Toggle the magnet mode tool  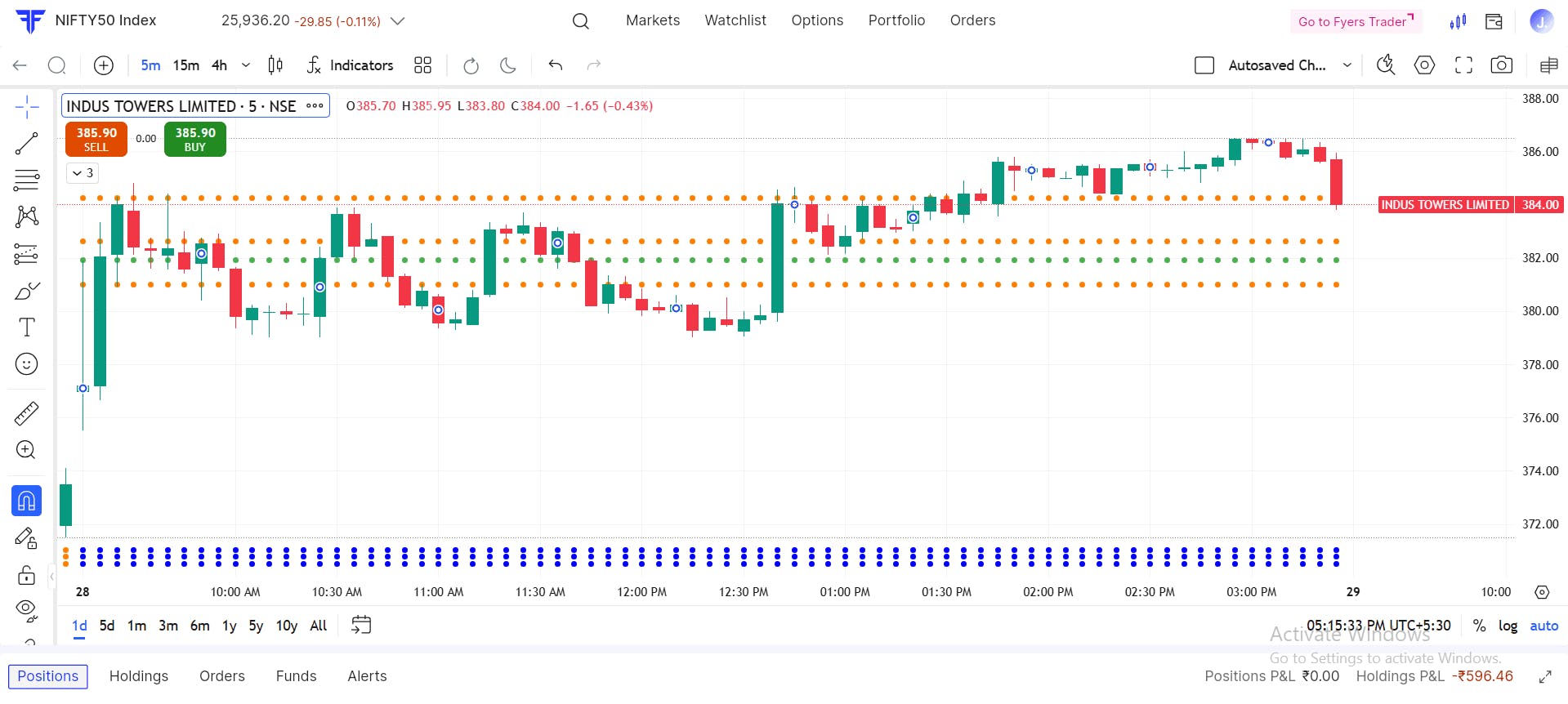point(27,501)
